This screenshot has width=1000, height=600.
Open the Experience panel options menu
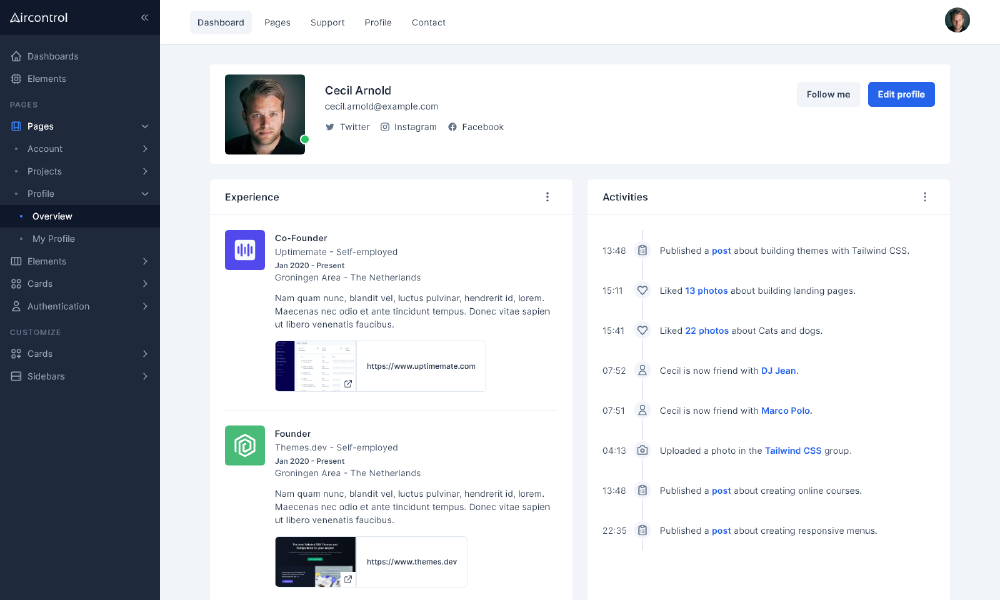[x=547, y=197]
